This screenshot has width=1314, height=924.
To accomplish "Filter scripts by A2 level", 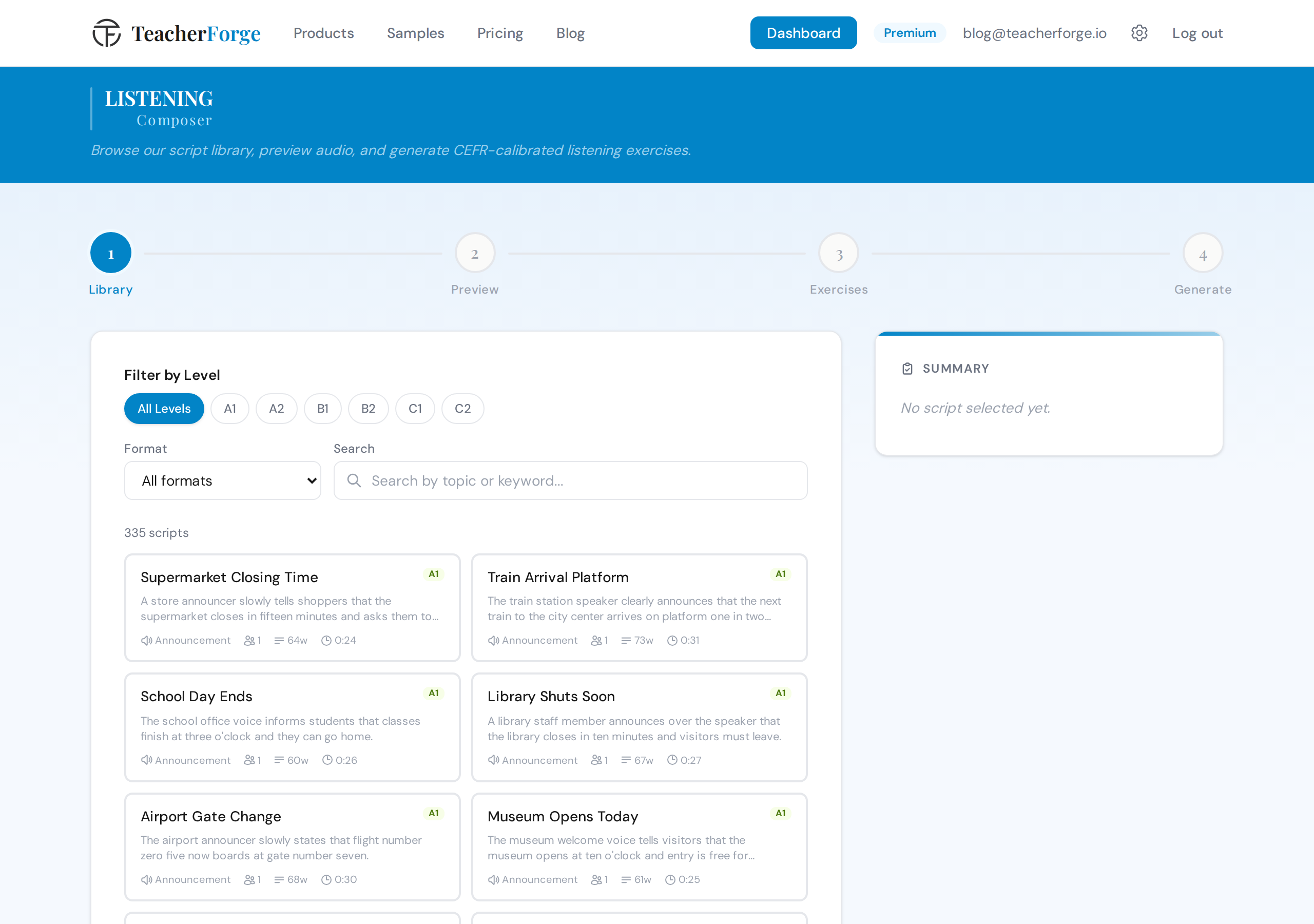I will point(277,408).
